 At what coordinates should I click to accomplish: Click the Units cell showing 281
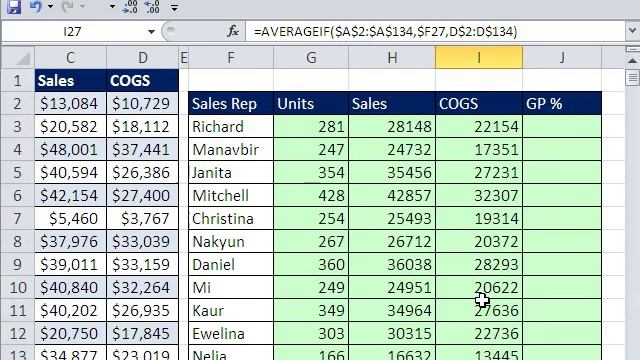[x=311, y=127]
